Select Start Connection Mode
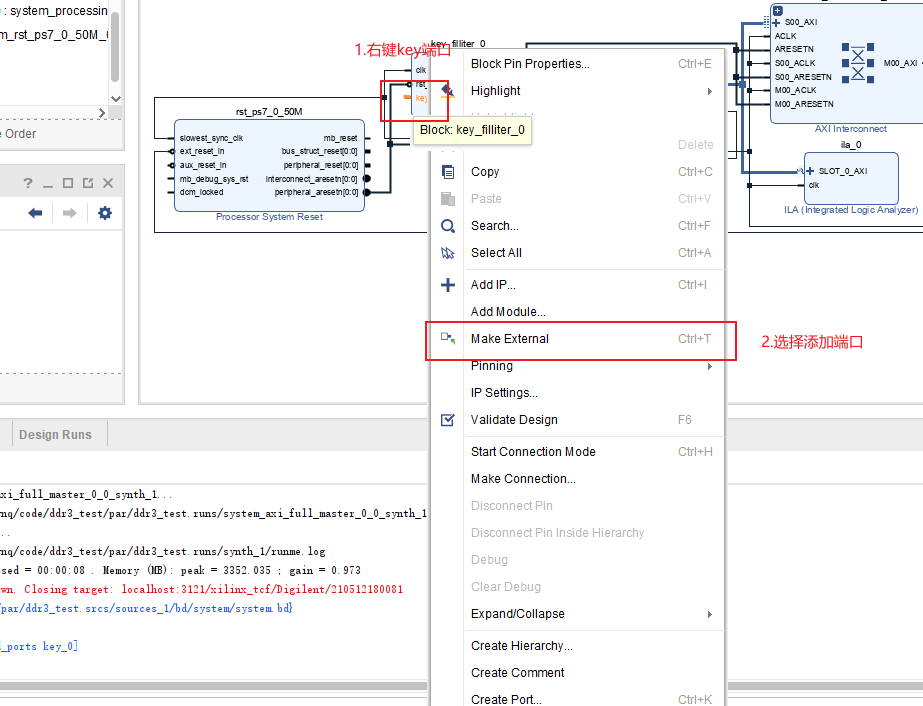923x706 pixels. (x=577, y=452)
